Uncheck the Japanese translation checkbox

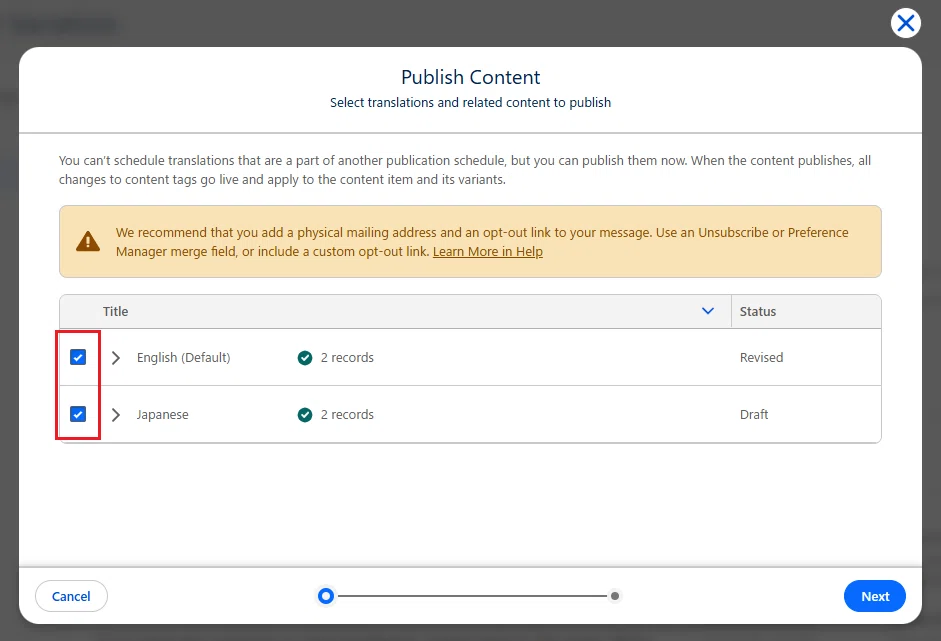78,414
